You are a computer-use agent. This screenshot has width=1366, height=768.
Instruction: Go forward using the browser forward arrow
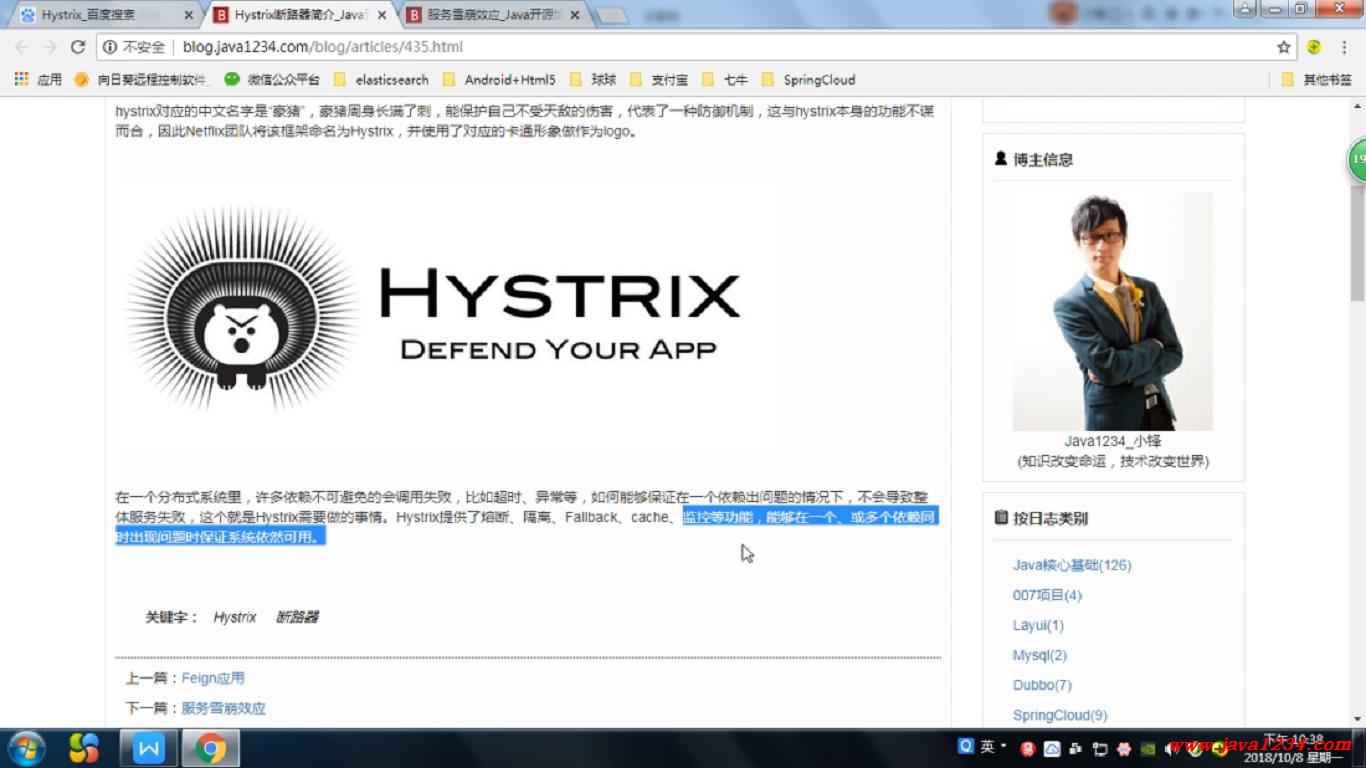pyautogui.click(x=50, y=47)
